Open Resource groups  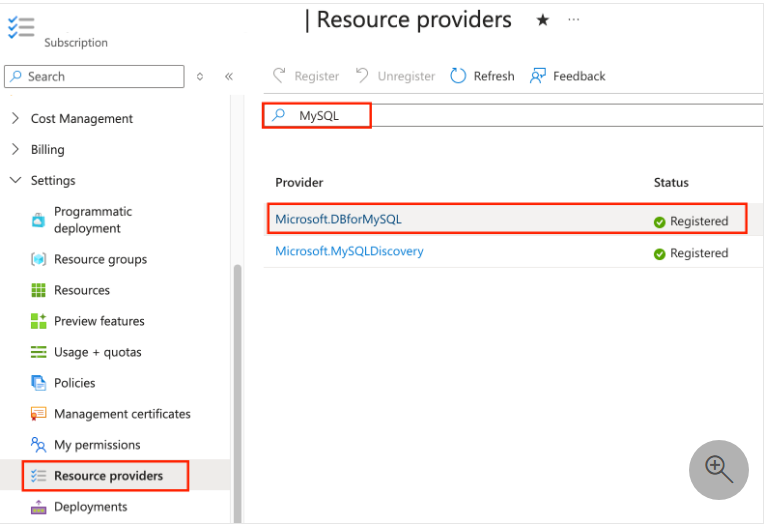[x=100, y=259]
